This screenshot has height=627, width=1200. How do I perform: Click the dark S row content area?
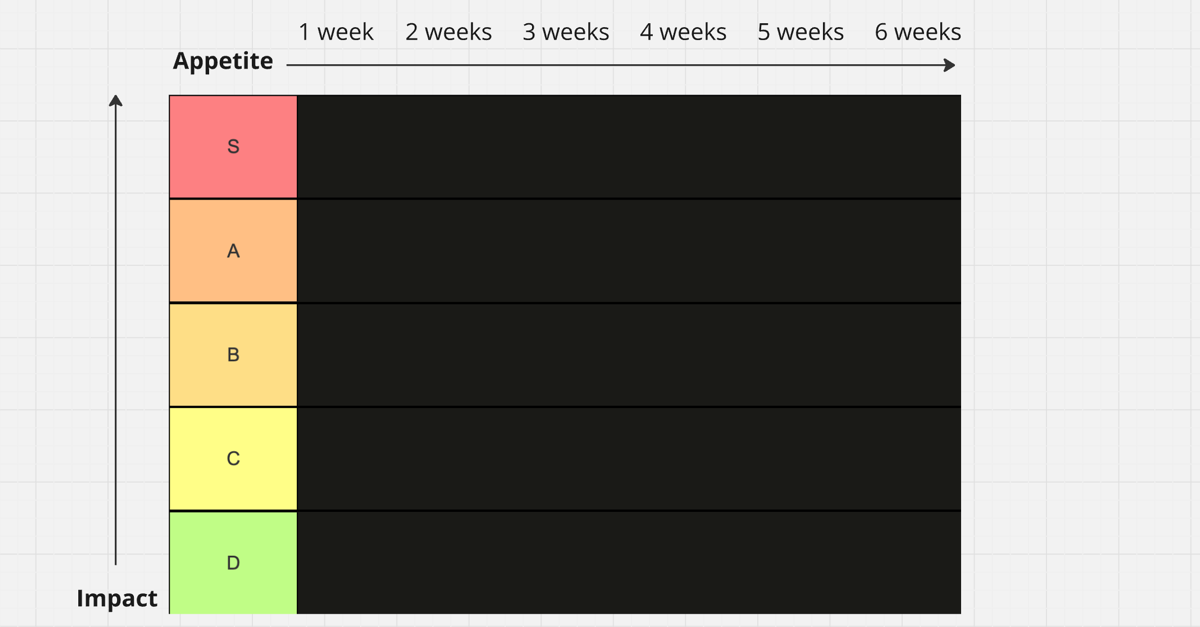tap(629, 147)
